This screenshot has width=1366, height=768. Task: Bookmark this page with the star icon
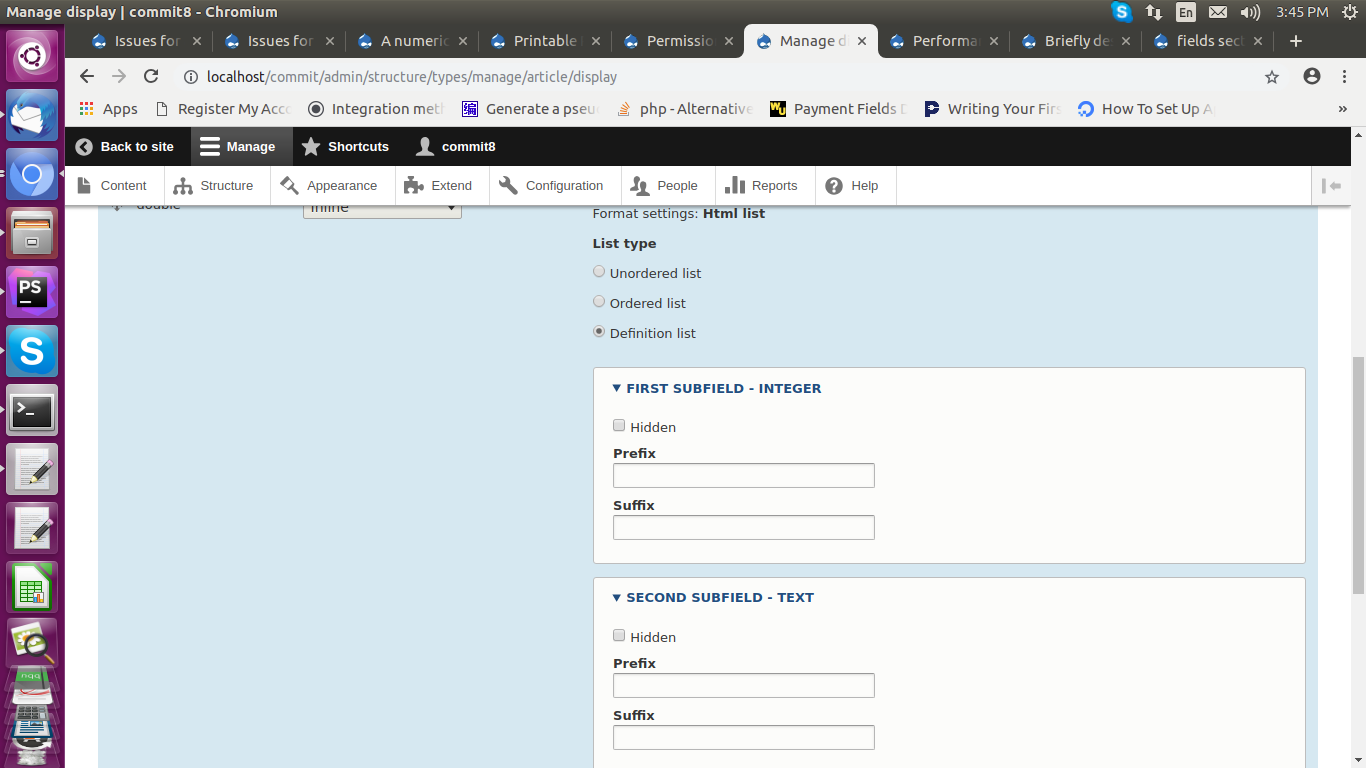(x=1272, y=76)
